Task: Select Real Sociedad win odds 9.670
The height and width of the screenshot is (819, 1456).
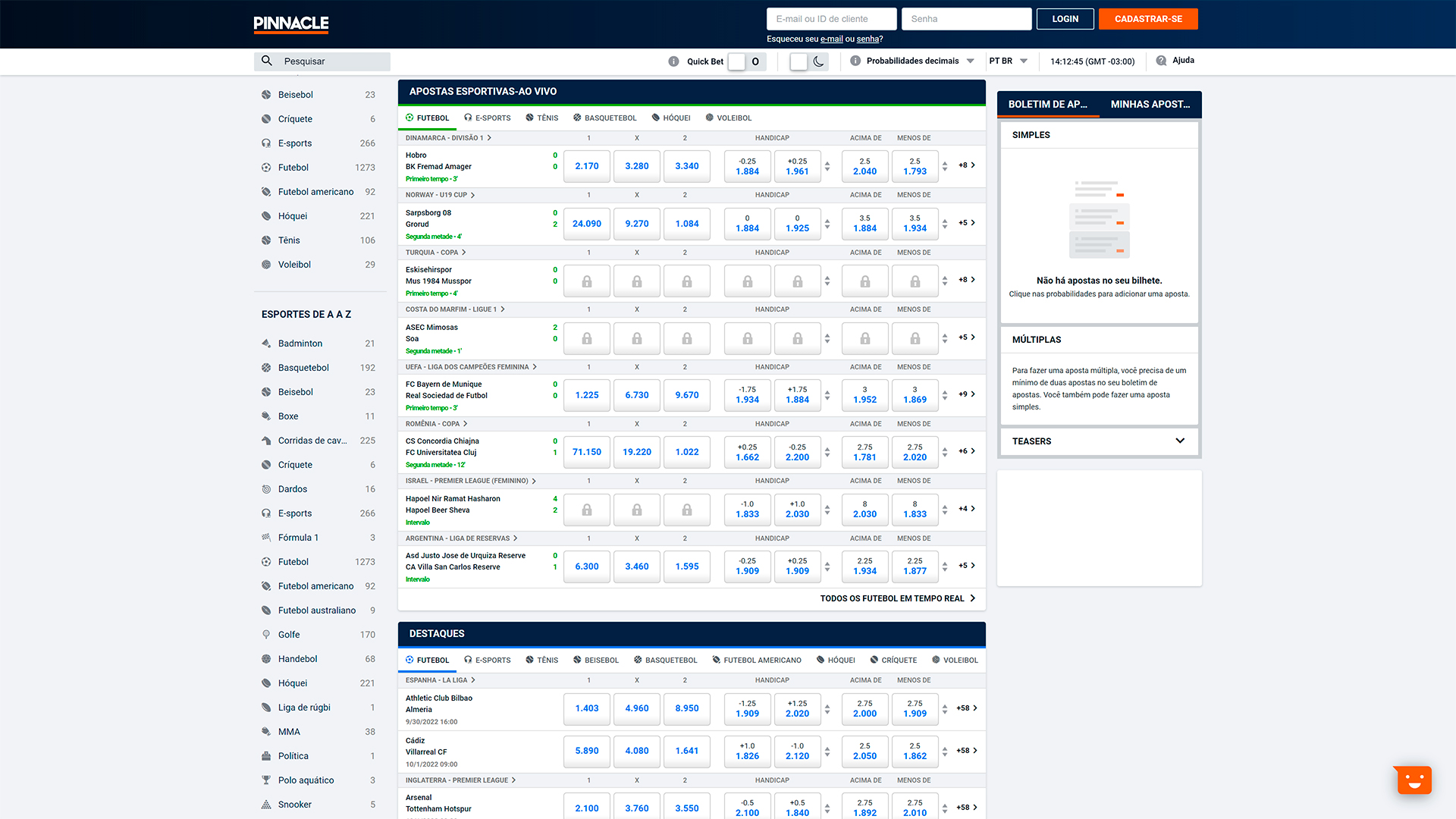Action: 687,395
